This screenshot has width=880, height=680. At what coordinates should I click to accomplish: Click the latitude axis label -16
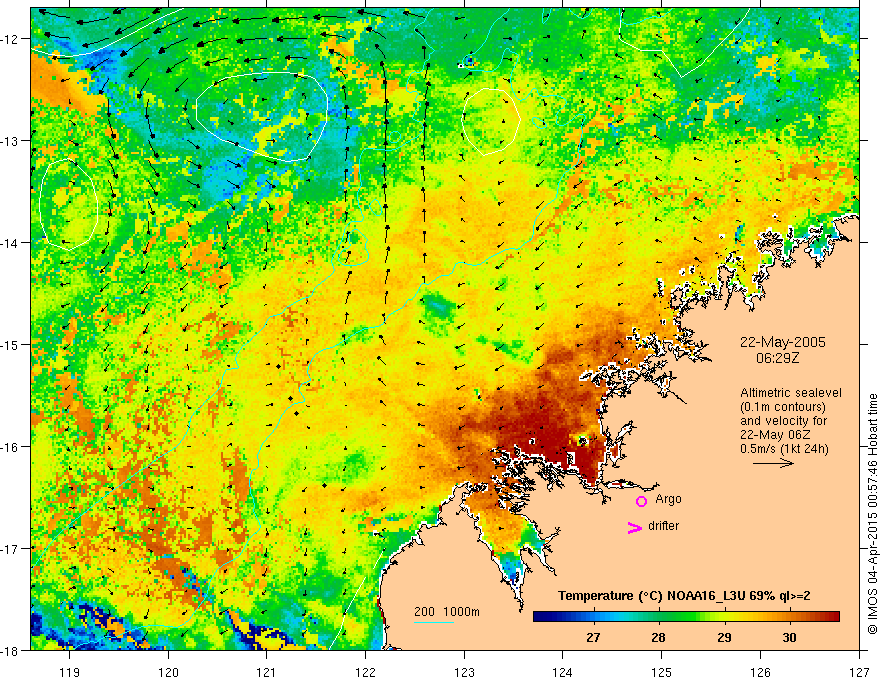click(x=11, y=447)
